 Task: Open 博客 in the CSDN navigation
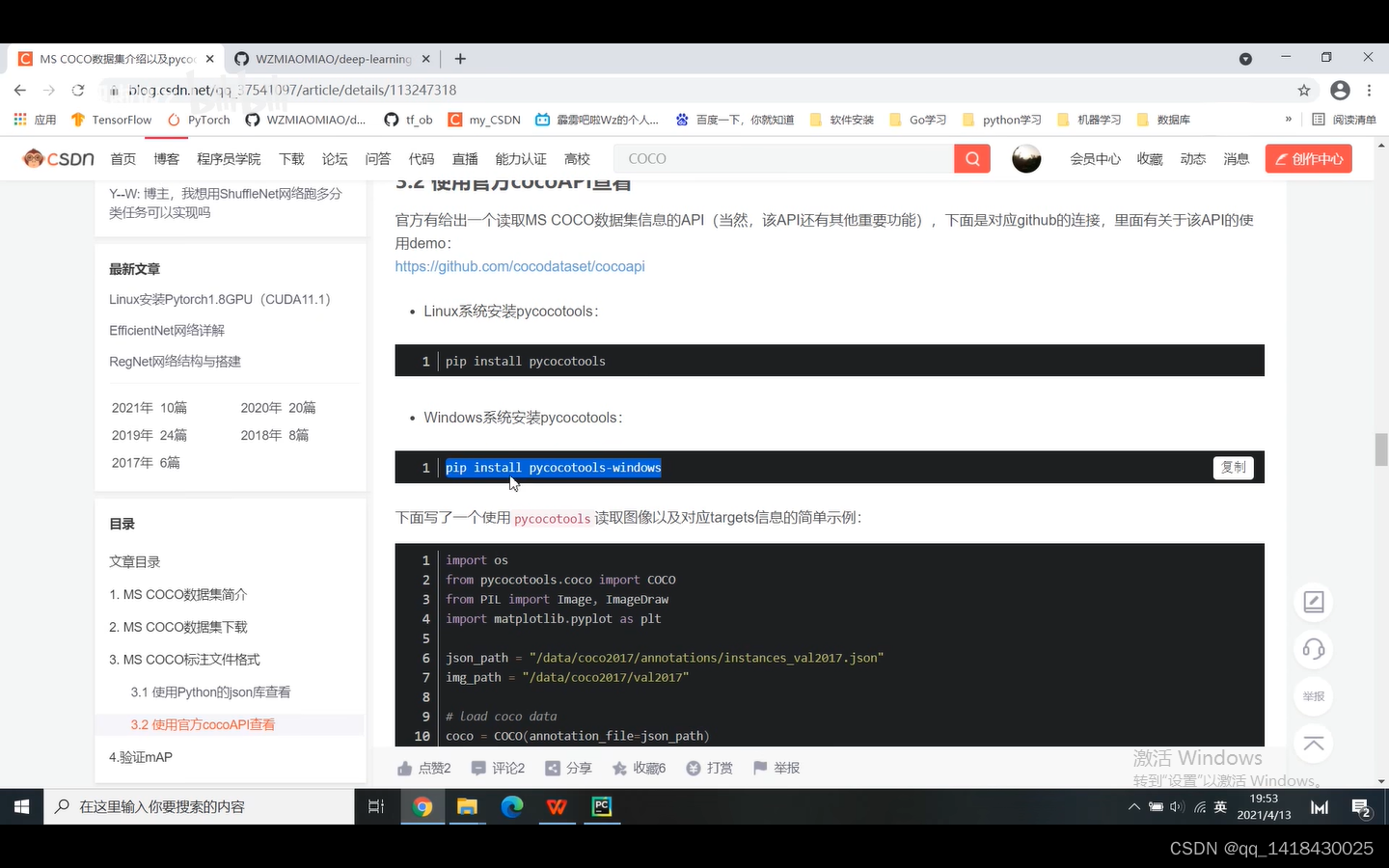[167, 159]
